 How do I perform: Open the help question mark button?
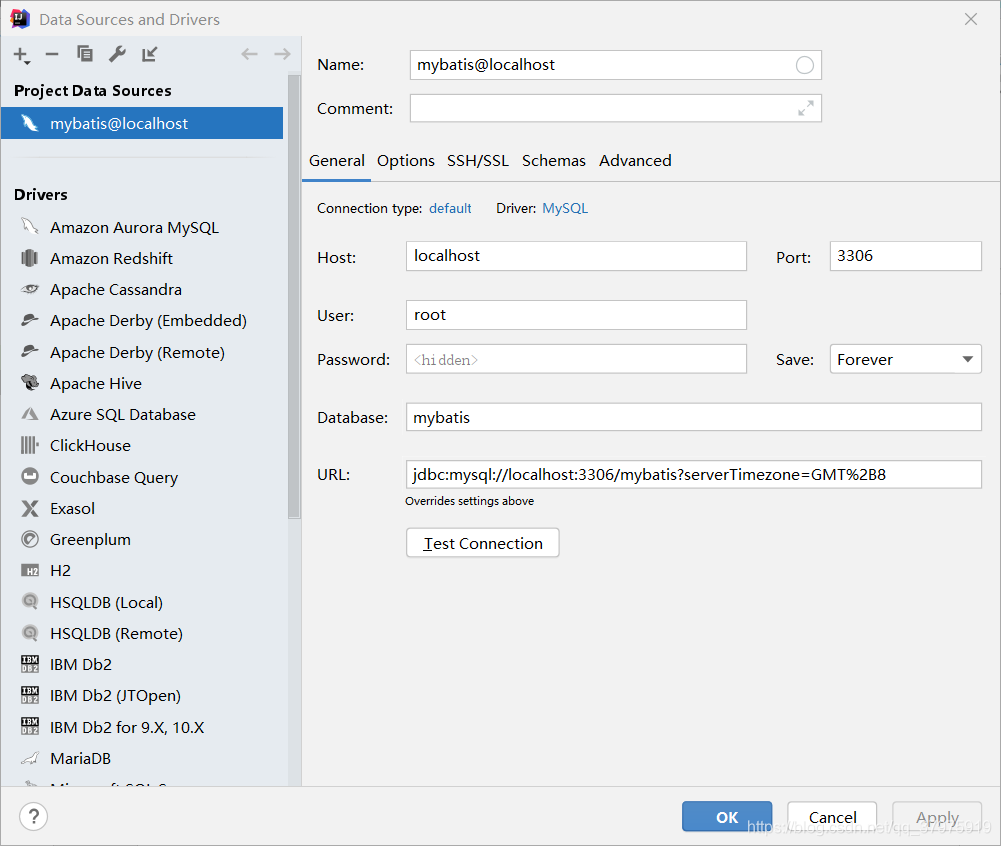(33, 816)
